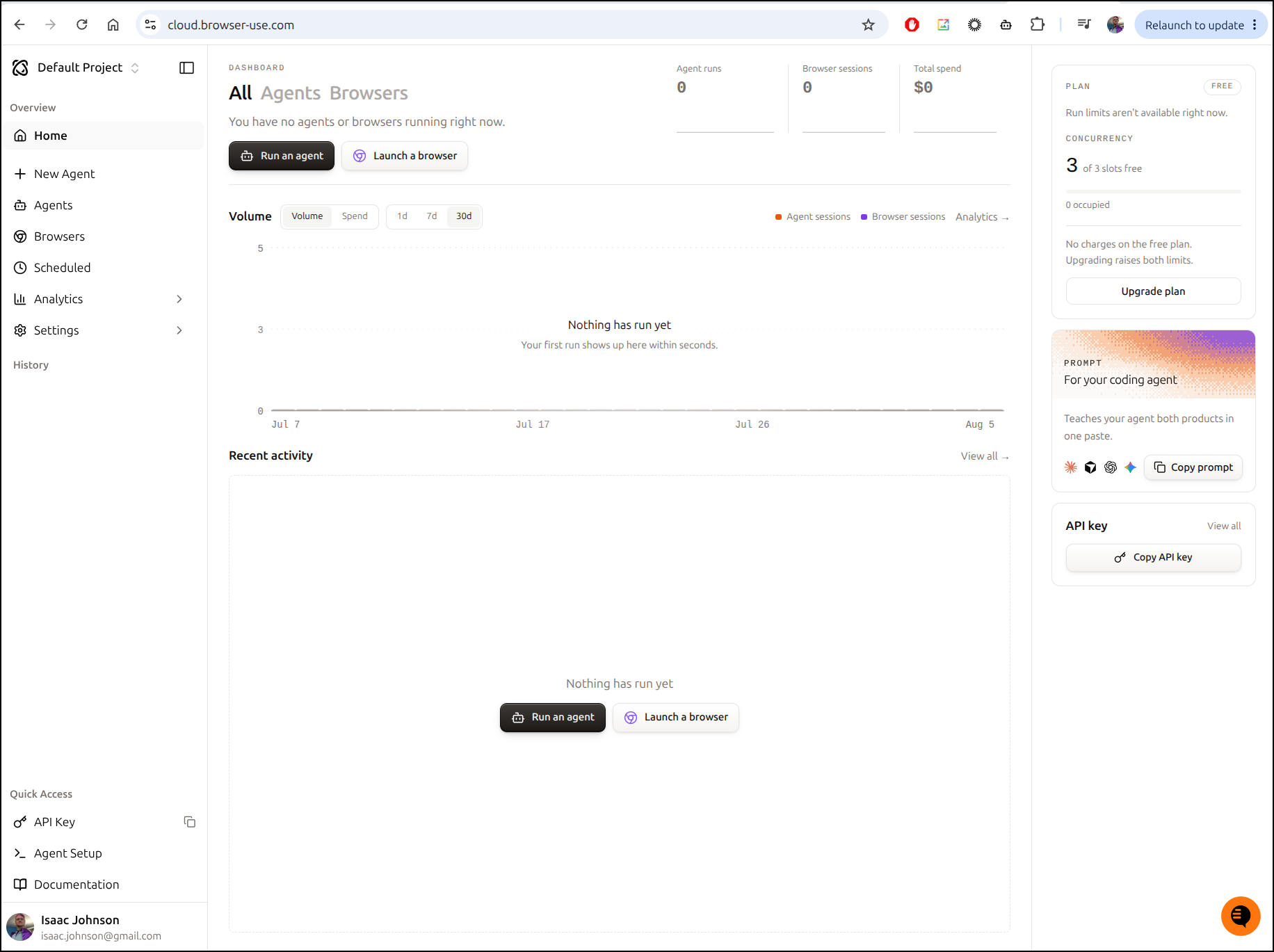
Task: Reload the page
Action: pos(82,25)
